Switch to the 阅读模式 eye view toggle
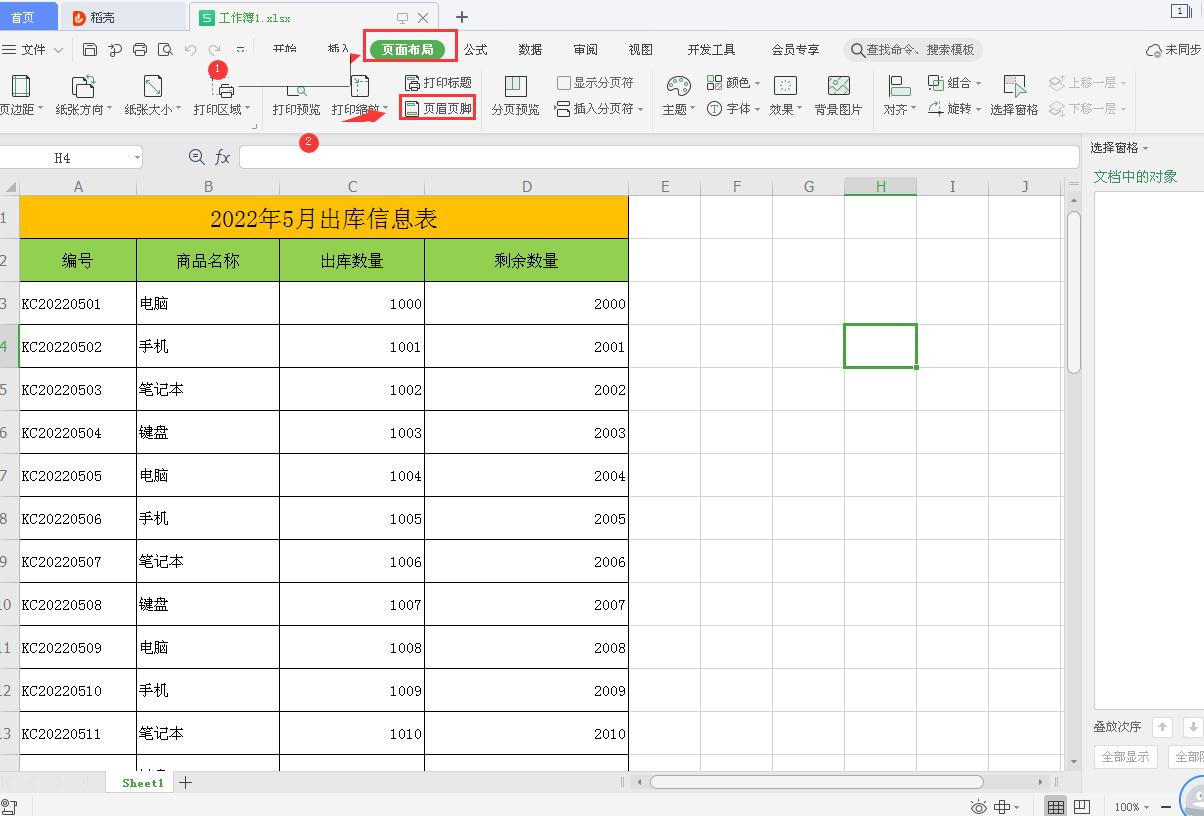1204x816 pixels. (977, 805)
